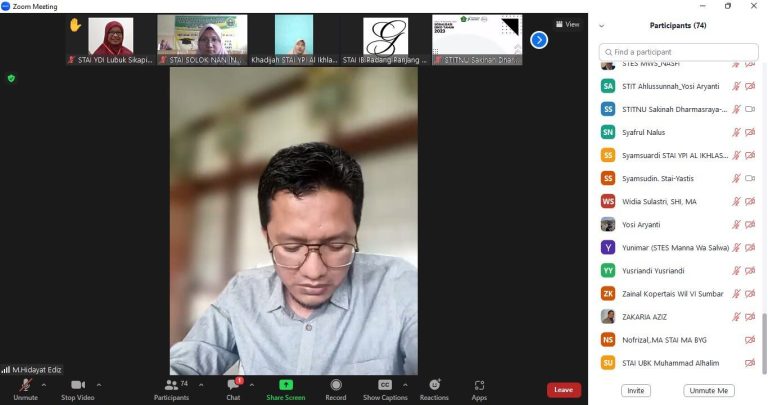
Task: Click muted mic icon for Syafrul Nalus
Action: point(736,132)
